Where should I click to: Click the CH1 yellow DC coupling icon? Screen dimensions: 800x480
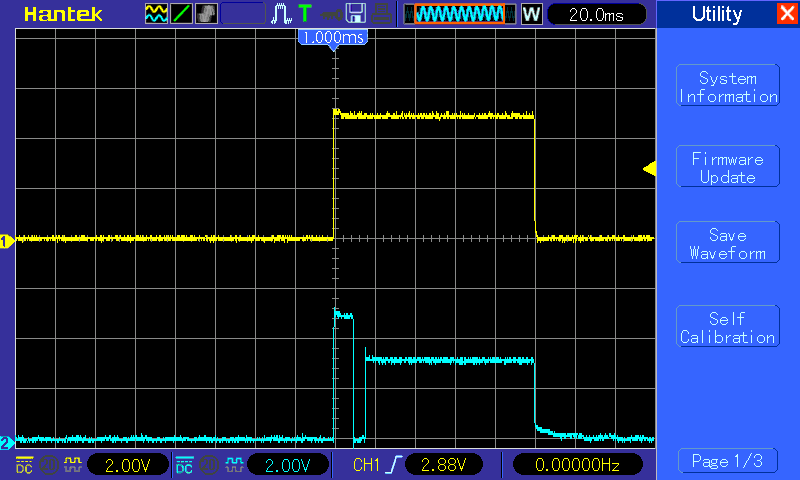tap(24, 465)
